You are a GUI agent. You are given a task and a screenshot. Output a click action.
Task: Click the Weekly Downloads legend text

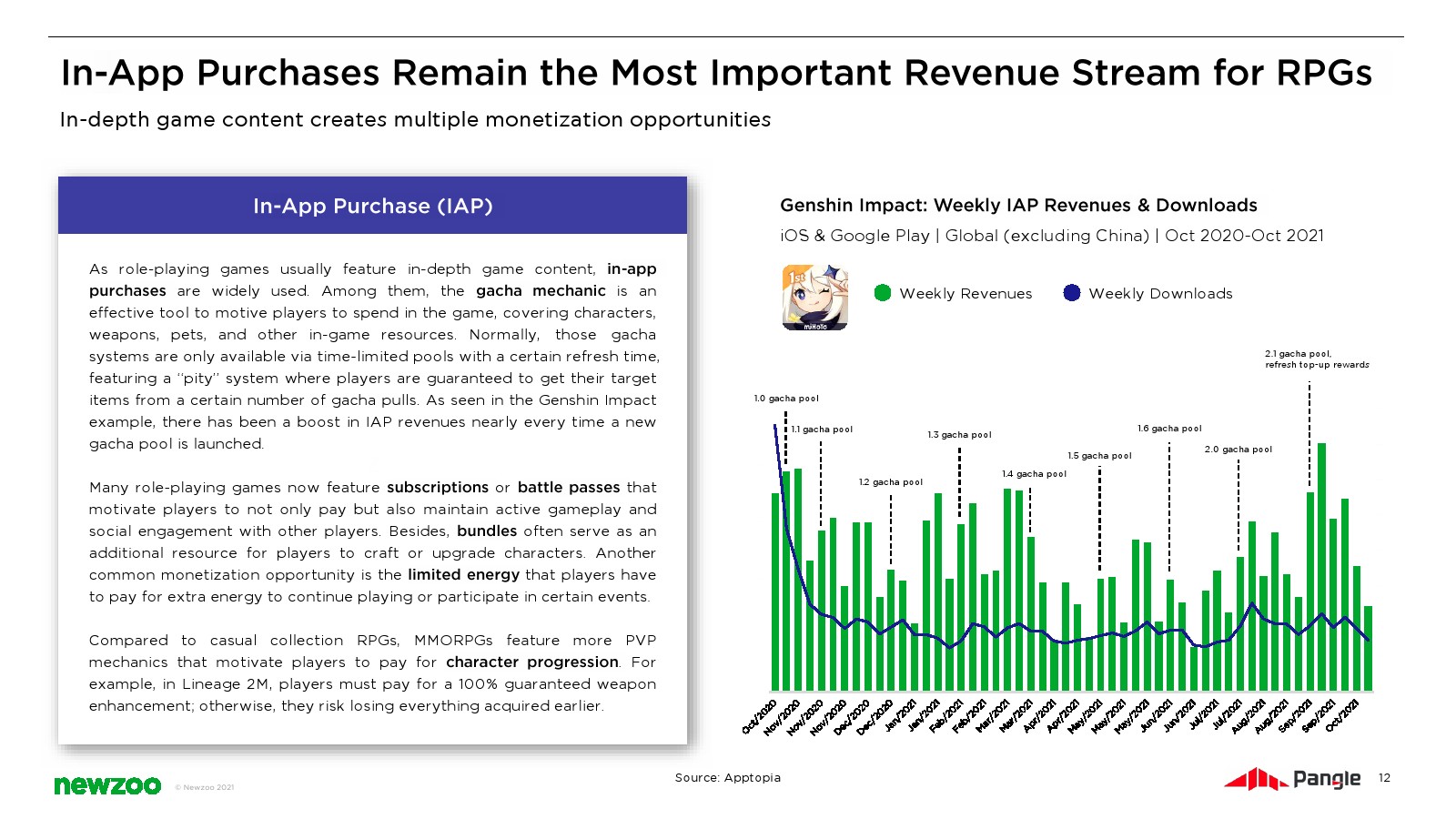[x=1160, y=294]
